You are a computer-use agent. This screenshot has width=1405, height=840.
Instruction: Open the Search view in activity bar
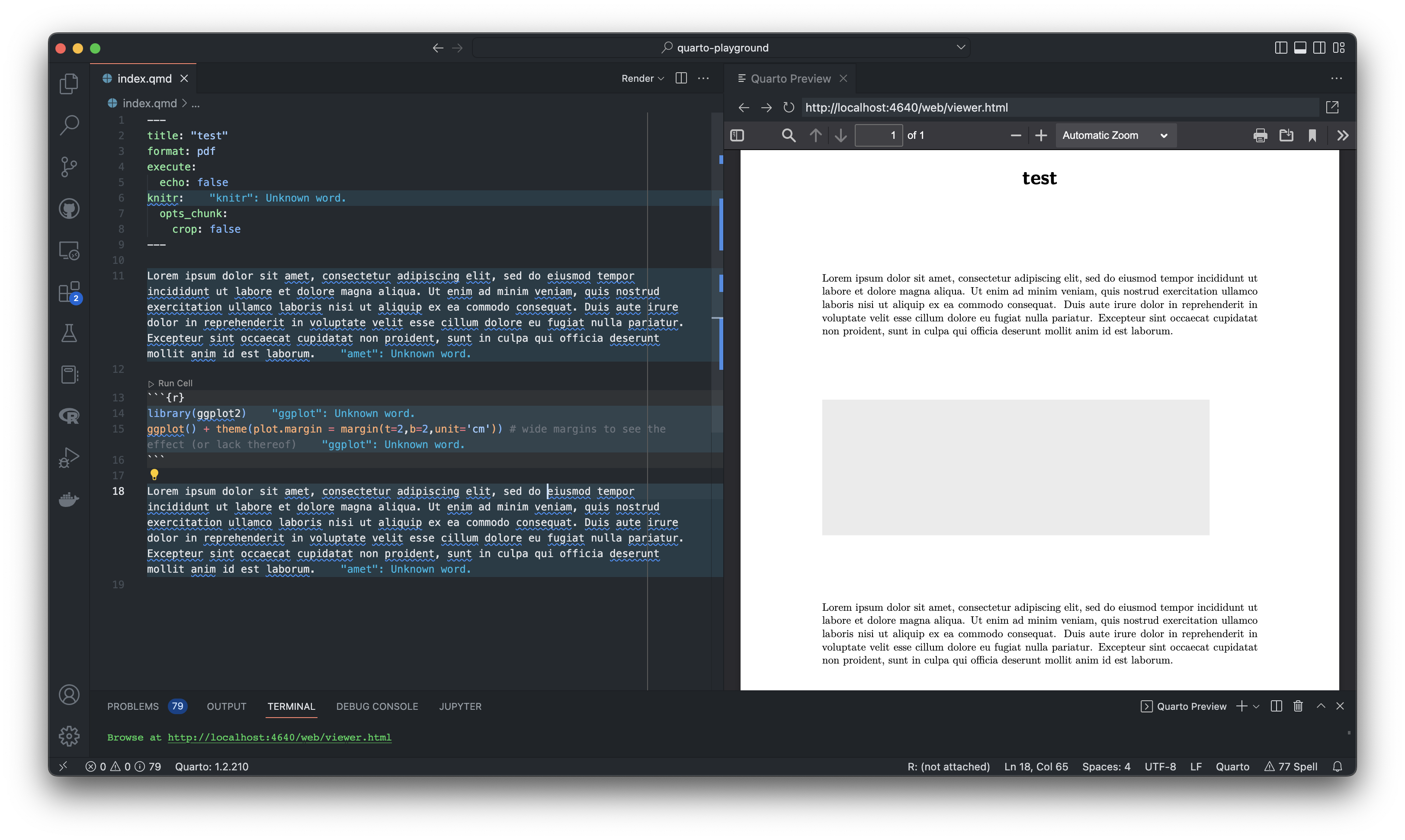coord(69,125)
